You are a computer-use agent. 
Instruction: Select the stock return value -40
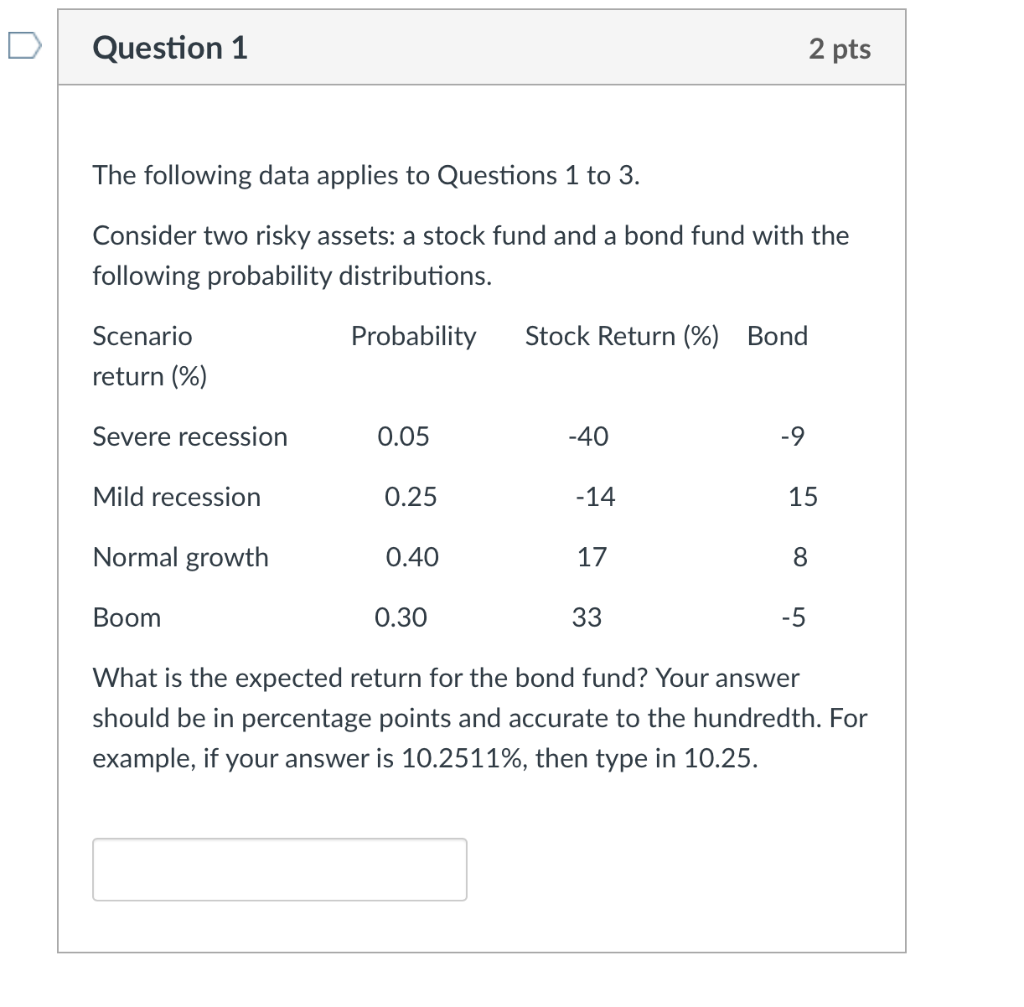(x=589, y=436)
